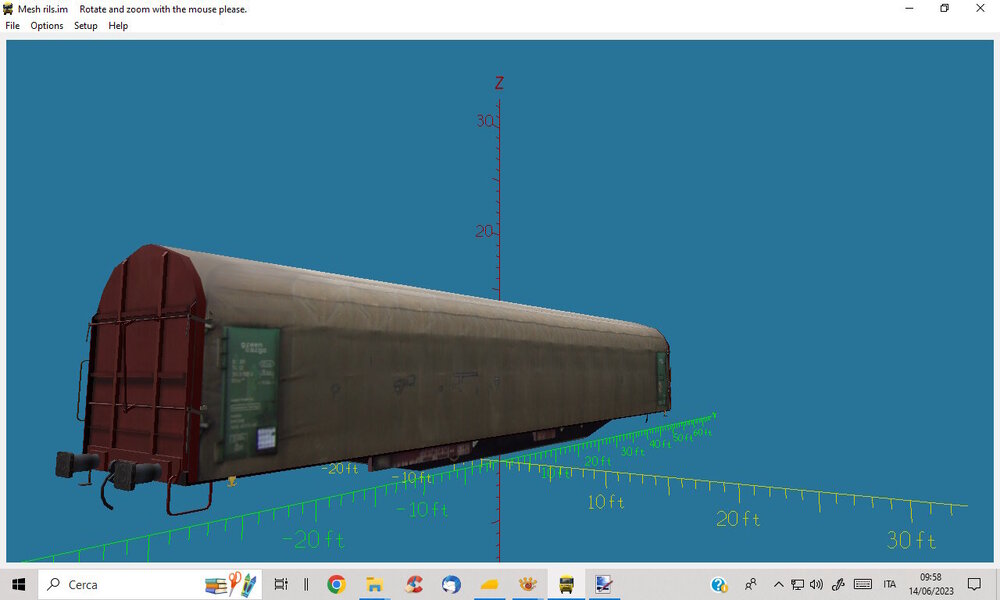Open the Help menu

[118, 26]
